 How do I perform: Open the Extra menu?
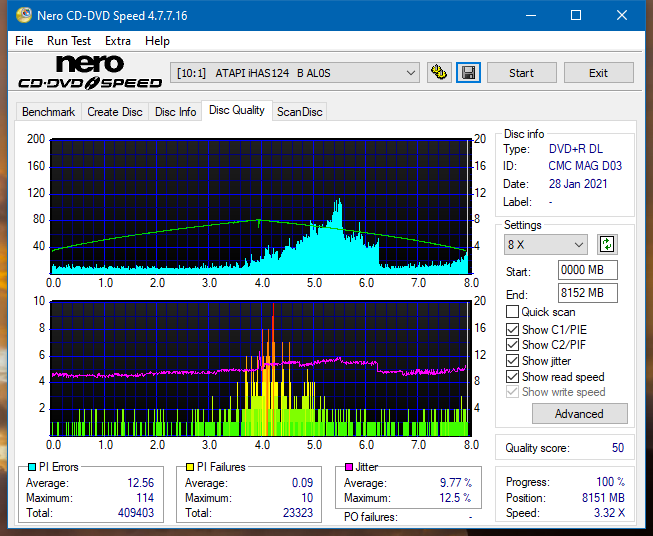(118, 41)
